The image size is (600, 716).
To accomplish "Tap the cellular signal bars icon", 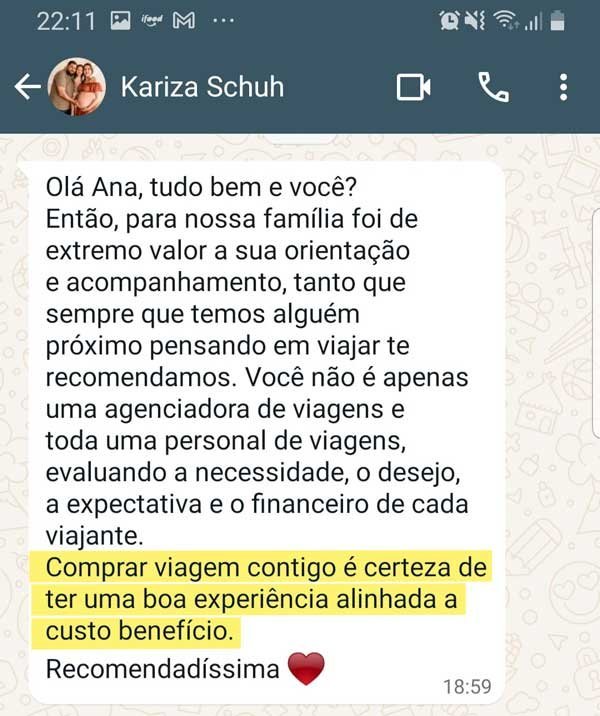I will [533, 21].
